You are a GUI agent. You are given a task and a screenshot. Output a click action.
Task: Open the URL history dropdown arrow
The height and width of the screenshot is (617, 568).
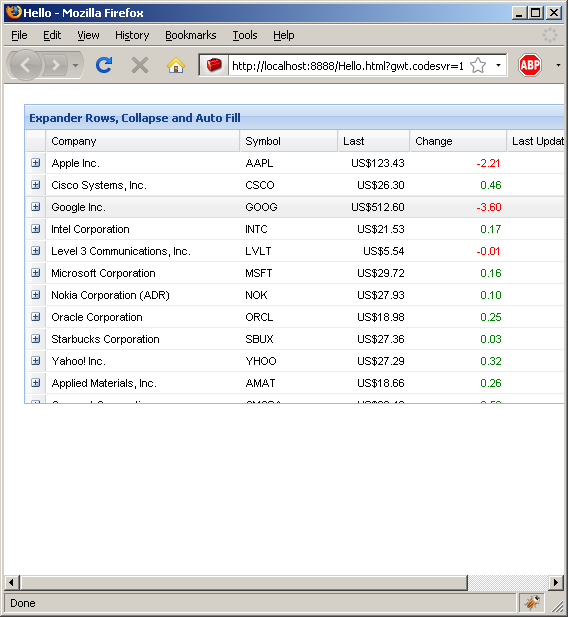click(498, 65)
